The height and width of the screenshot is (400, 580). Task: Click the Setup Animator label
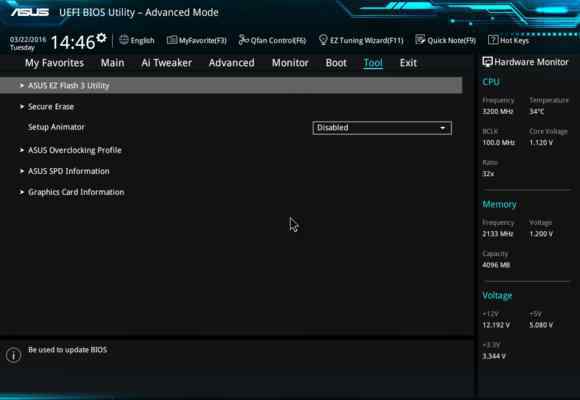click(56, 127)
